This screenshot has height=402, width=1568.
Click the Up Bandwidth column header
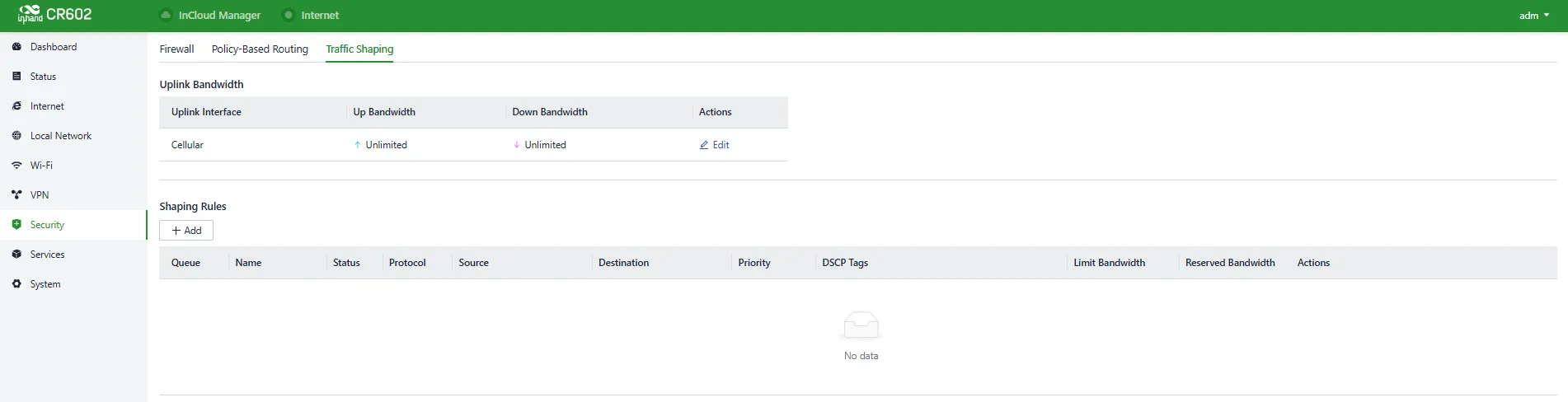pos(384,112)
